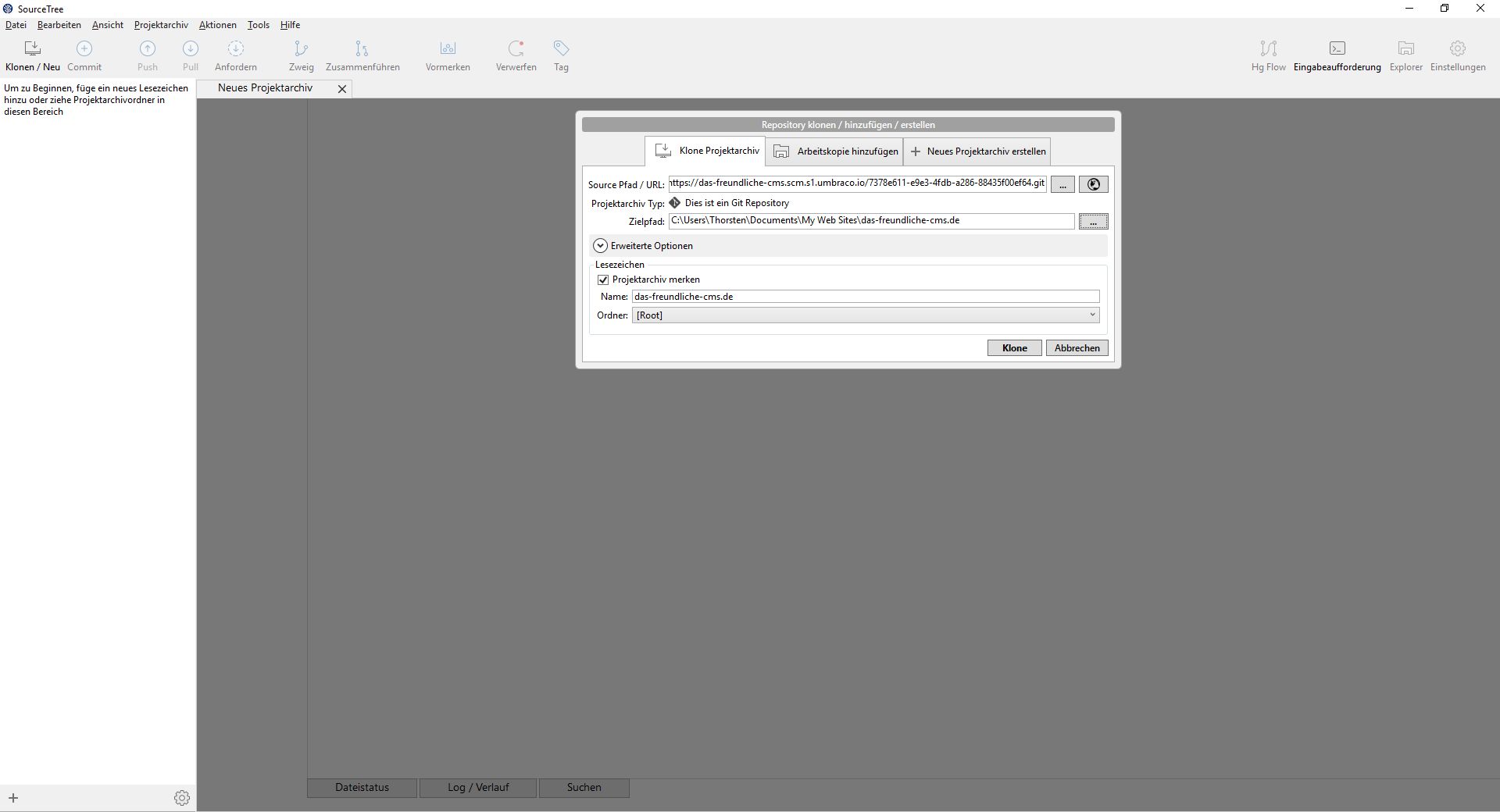Add a bookmark with the plus icon
This screenshot has width=1500, height=812.
(13, 797)
